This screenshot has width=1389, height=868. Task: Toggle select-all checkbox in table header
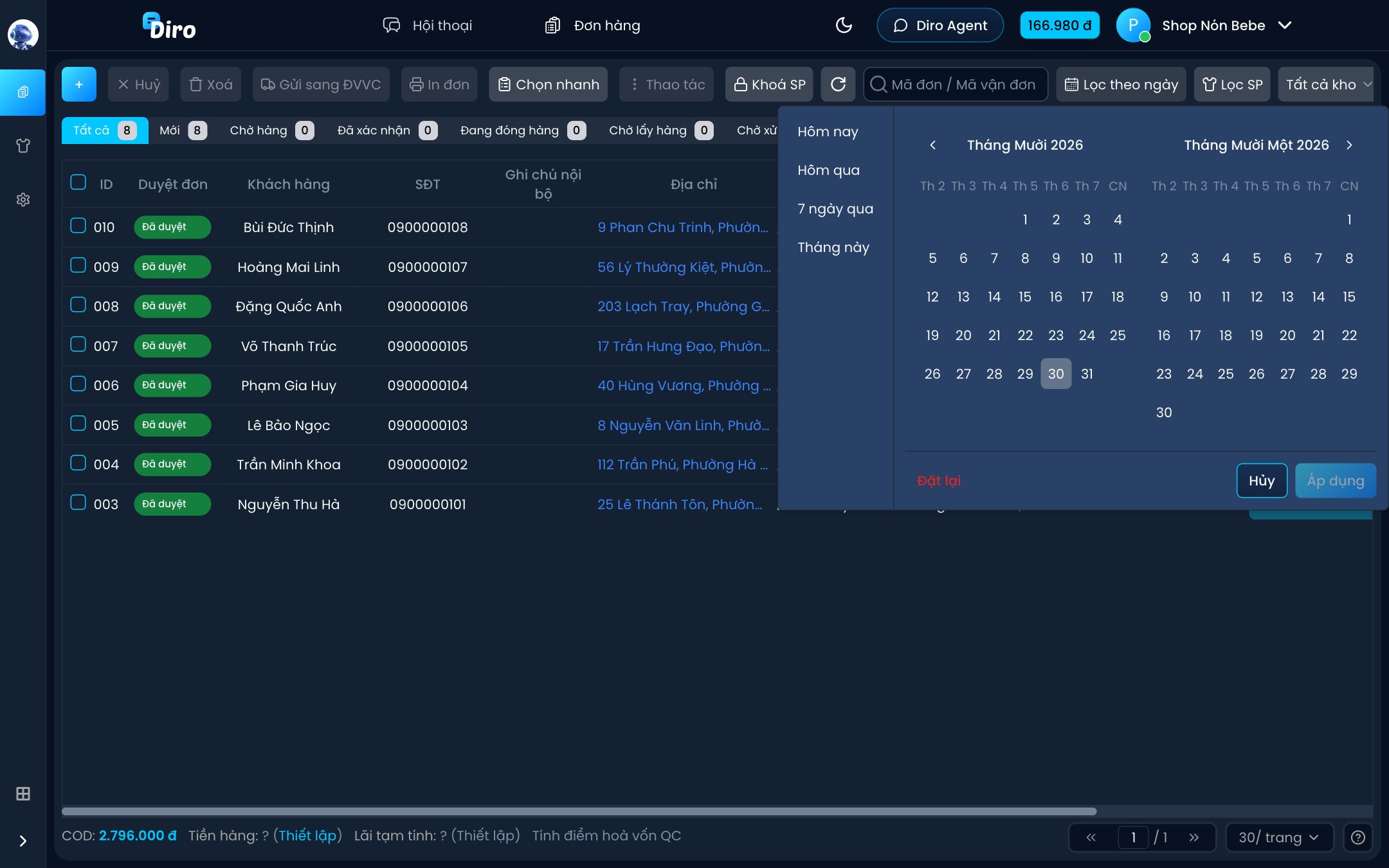pos(78,182)
